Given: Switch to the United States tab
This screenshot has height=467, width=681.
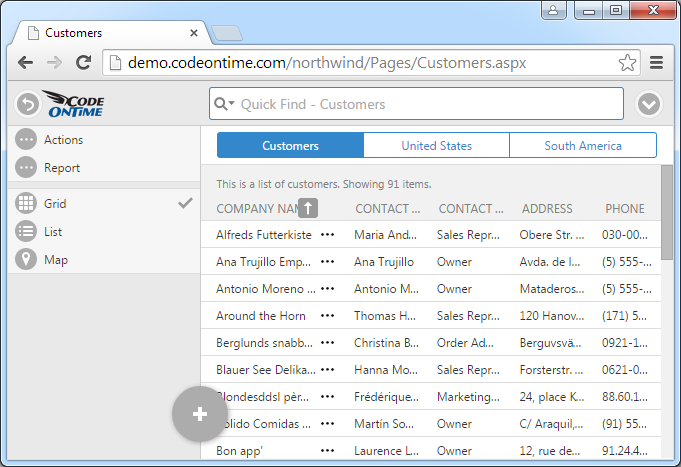Looking at the screenshot, I should (436, 146).
